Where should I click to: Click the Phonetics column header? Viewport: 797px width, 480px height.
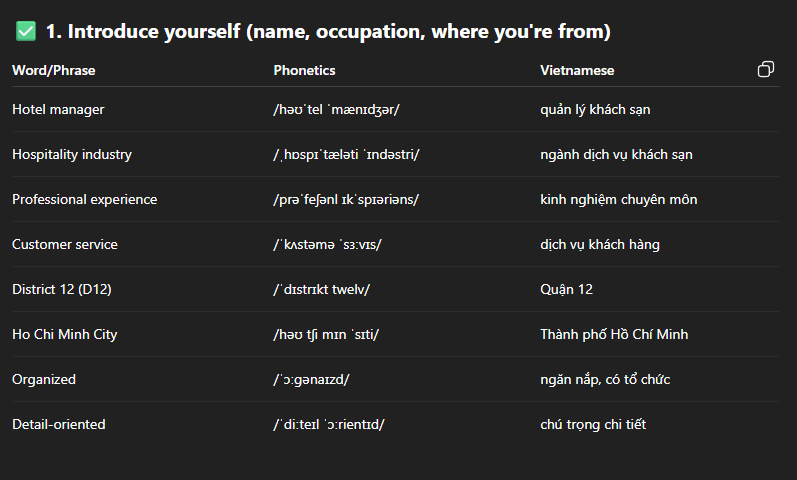pos(304,70)
